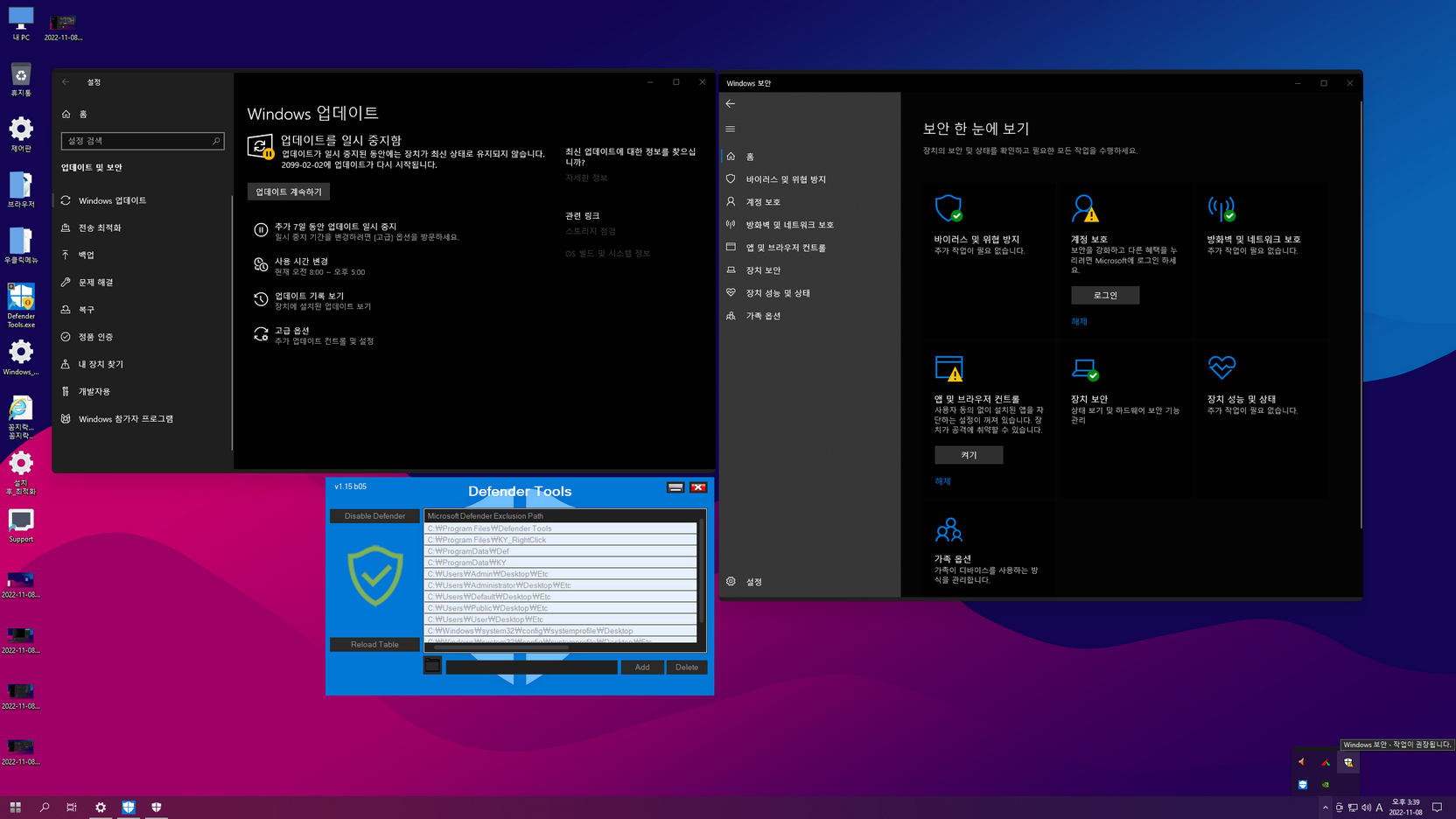Click the Windows Start button
The image size is (1456, 819).
tap(15, 807)
